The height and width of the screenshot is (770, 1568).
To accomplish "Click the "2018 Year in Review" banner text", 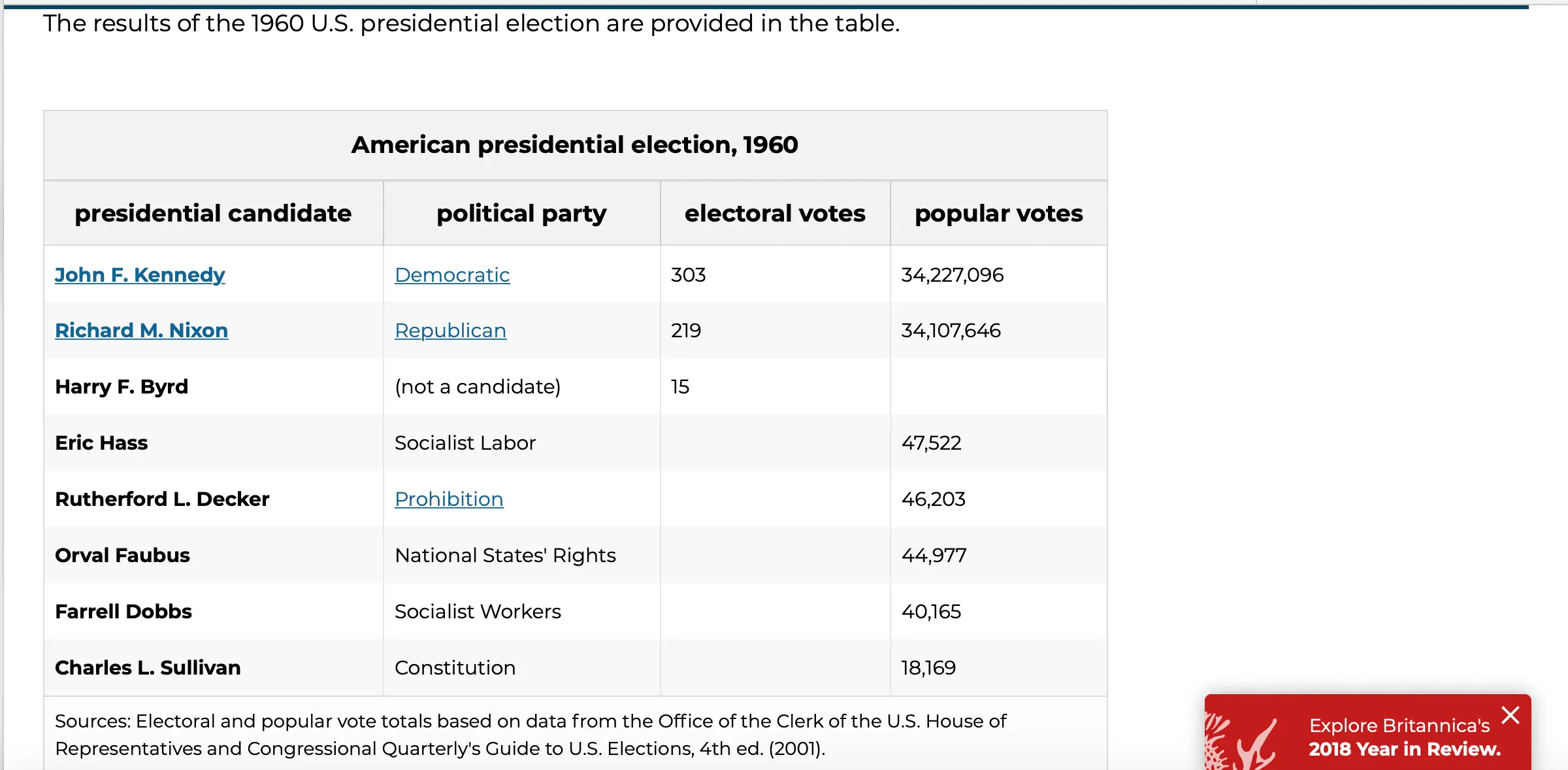I will tap(1405, 749).
